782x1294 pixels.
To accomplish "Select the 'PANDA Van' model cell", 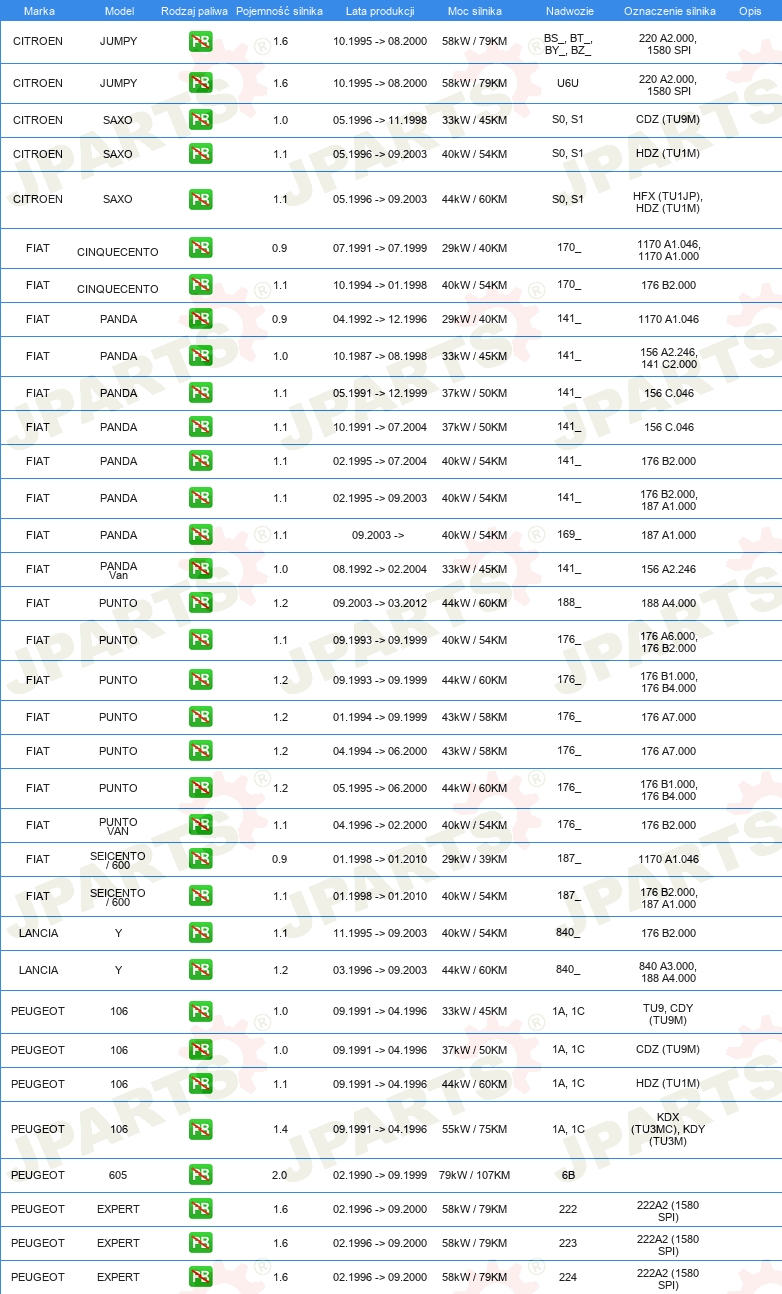I will point(119,570).
